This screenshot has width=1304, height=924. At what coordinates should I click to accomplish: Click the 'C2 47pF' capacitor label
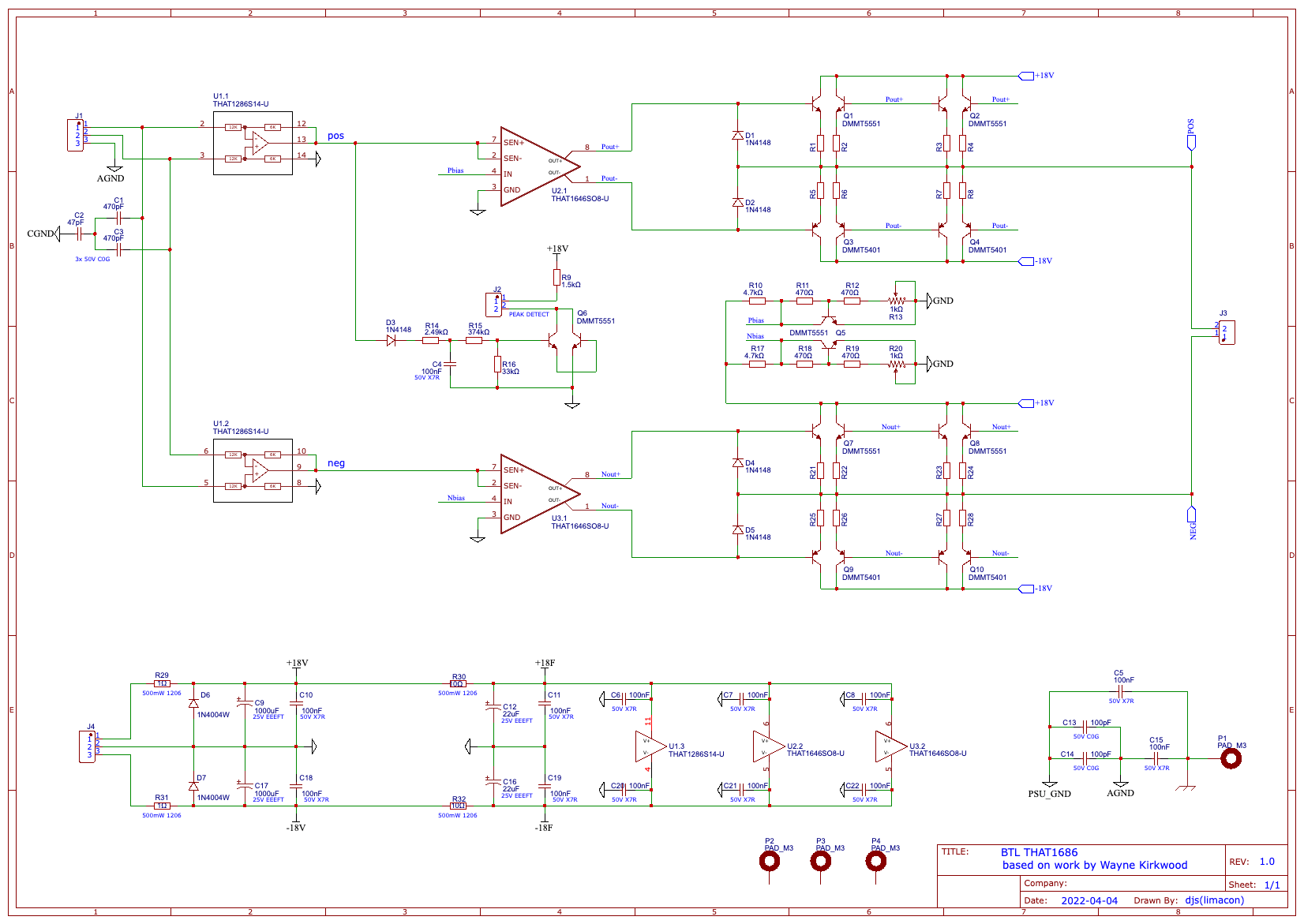[76, 219]
